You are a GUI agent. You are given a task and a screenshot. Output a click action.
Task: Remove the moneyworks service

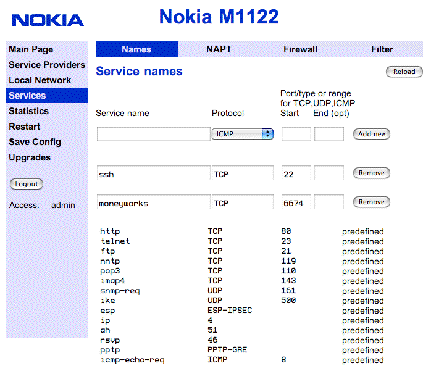[x=371, y=202]
